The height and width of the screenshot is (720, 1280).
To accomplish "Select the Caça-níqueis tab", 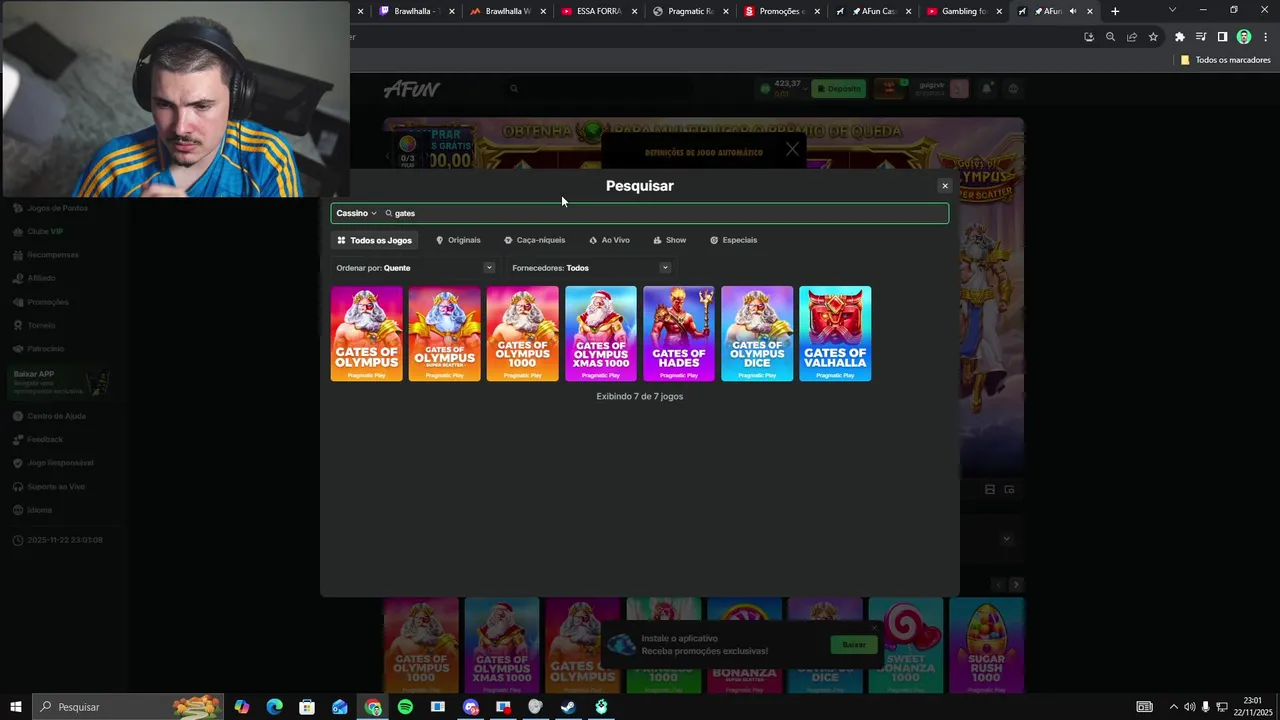I will tap(535, 240).
